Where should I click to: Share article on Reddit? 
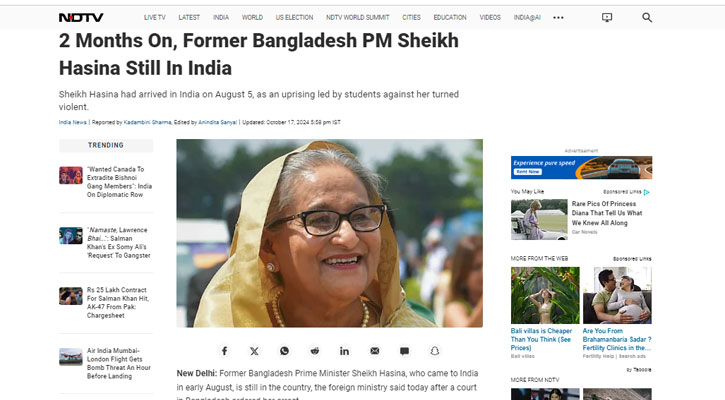(314, 351)
